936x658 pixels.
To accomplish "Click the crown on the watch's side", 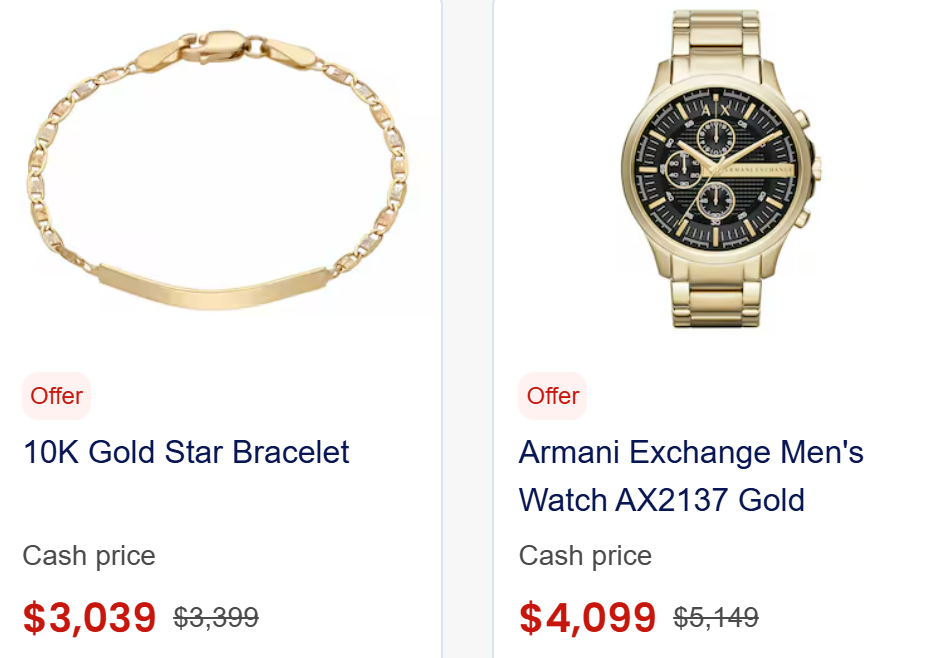I will click(x=815, y=167).
